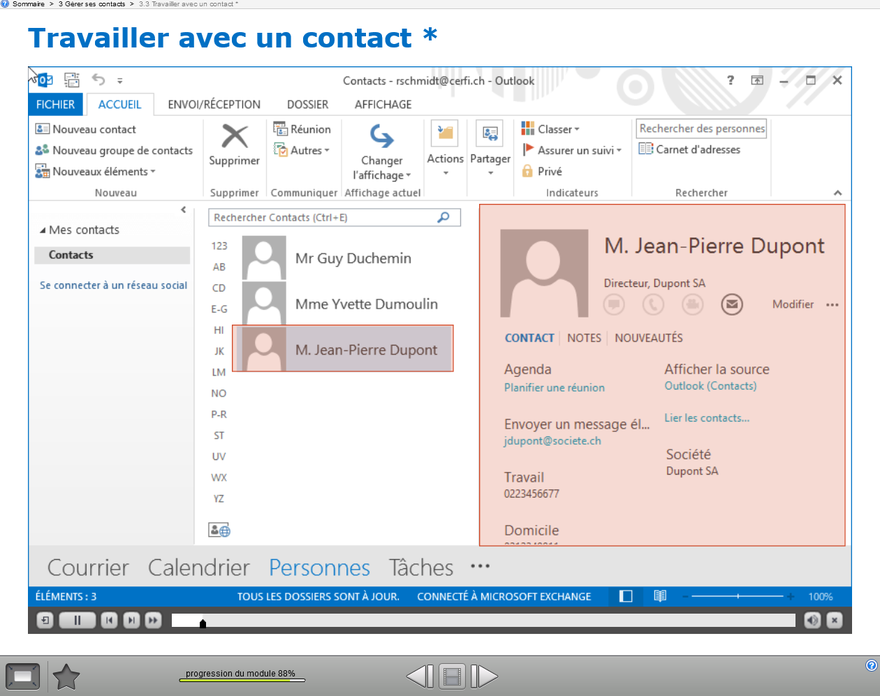The height and width of the screenshot is (696, 880).
Task: Click the email envelope icon on contact card
Action: 732,304
